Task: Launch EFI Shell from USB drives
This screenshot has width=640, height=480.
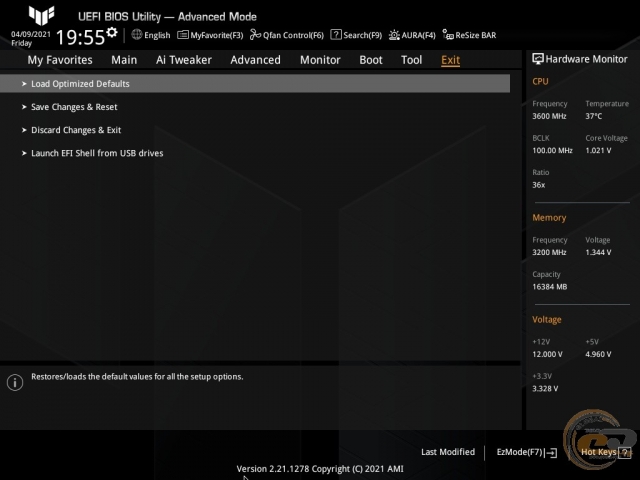Action: pyautogui.click(x=97, y=153)
